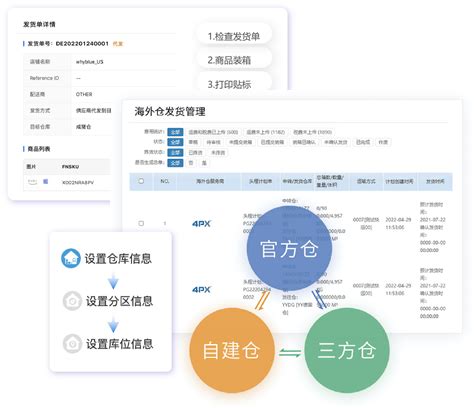Click the 海外仓发货管理 page title
474x408 pixels.
tap(170, 111)
